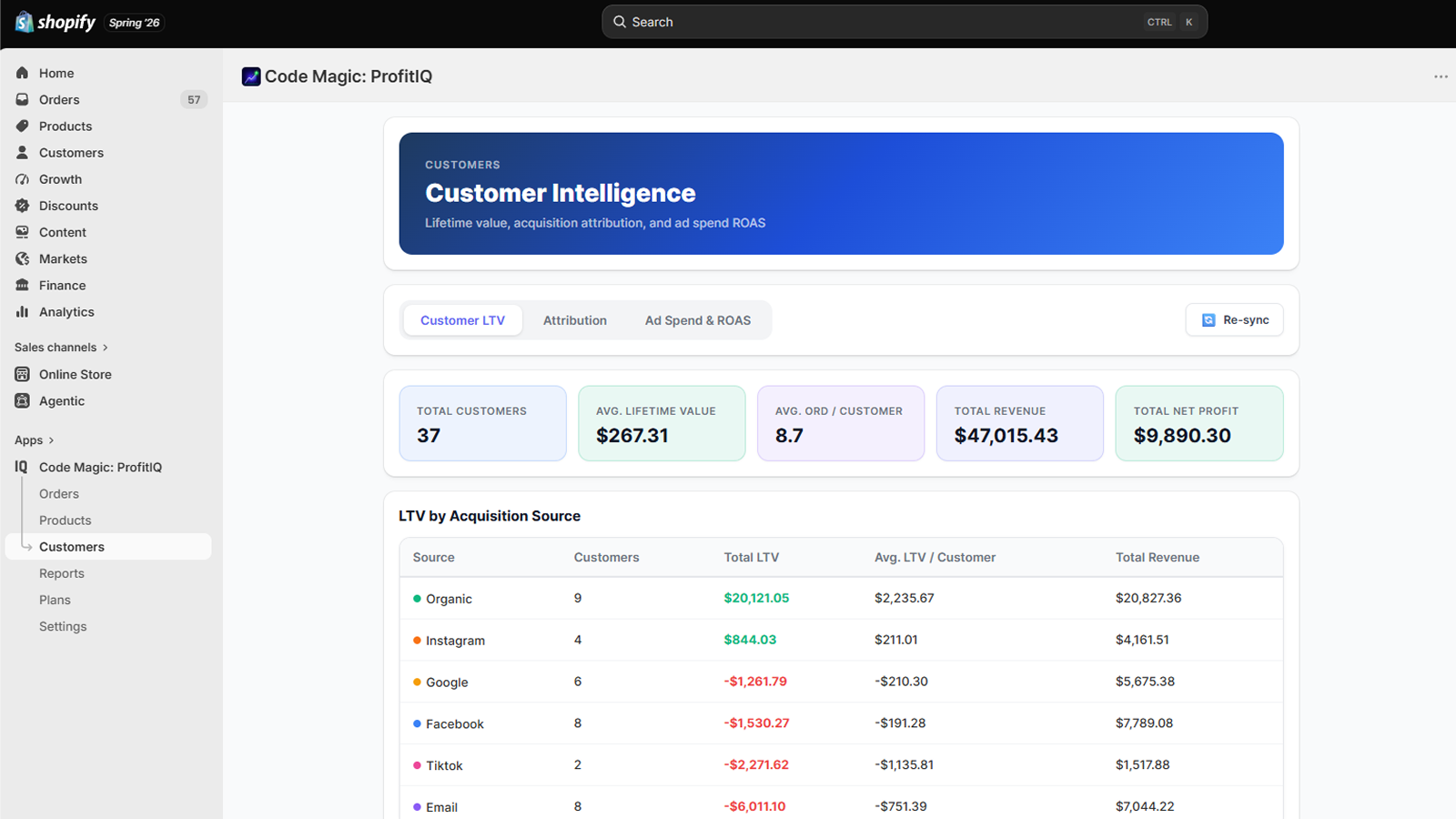This screenshot has width=1456, height=819.
Task: Click Facebook total revenue $7,789.08
Action: coord(1144,723)
